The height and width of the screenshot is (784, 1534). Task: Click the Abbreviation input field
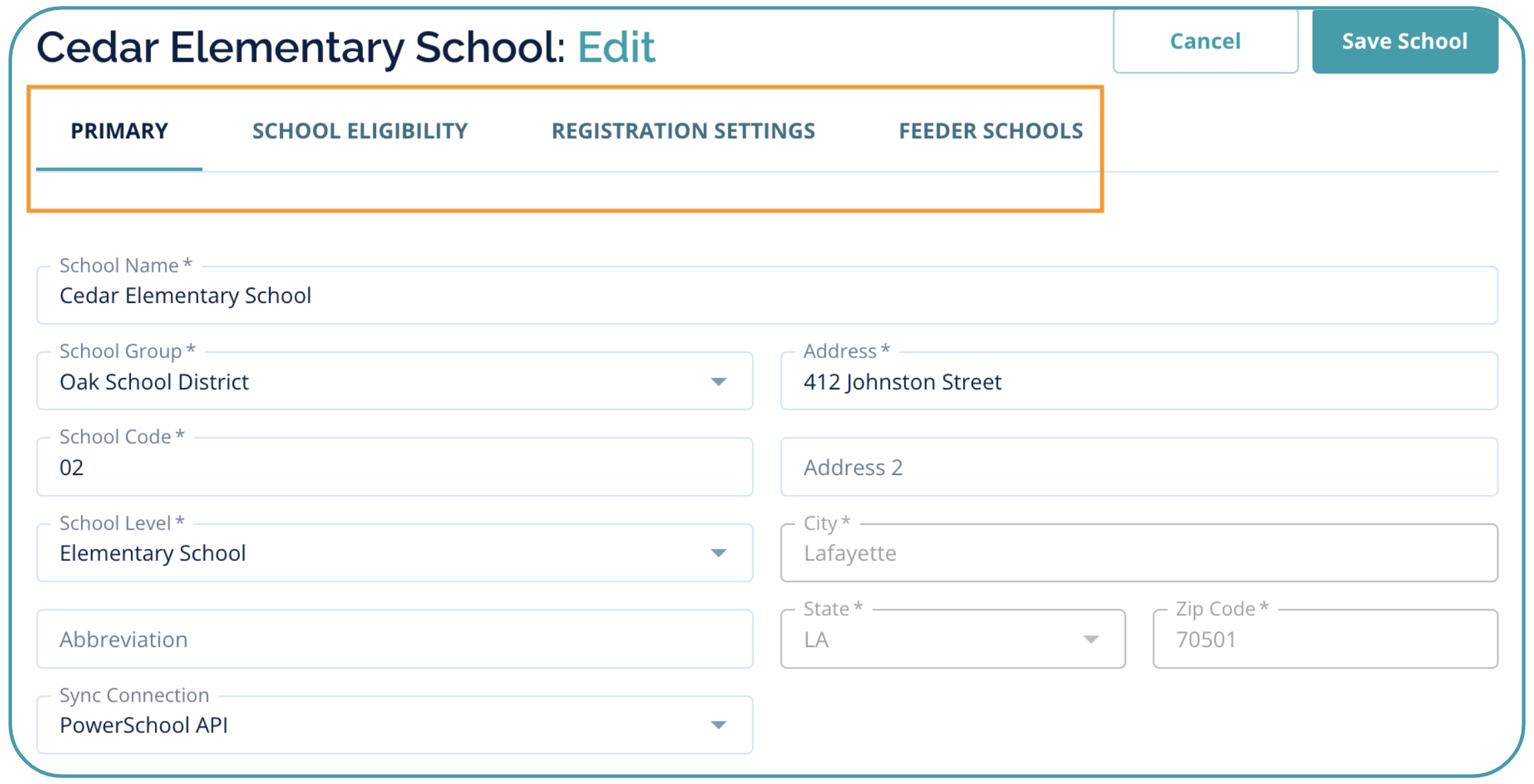[x=394, y=639]
